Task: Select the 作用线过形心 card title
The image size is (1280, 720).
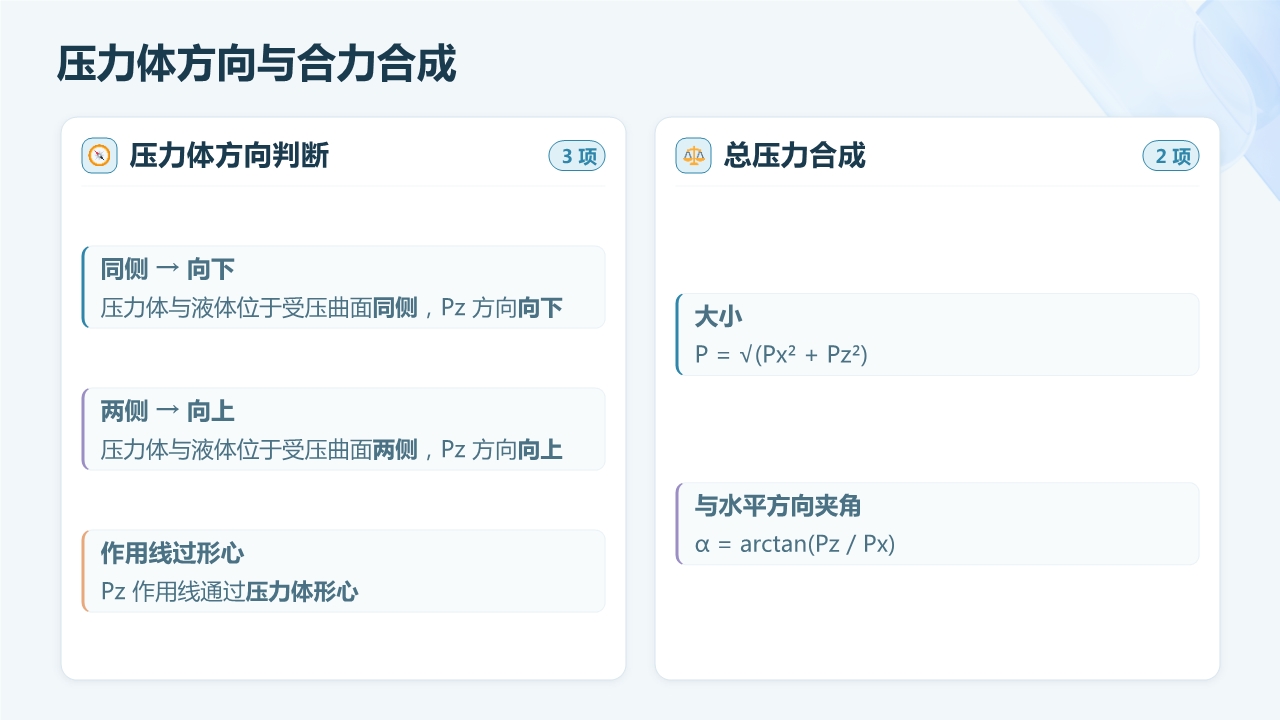Action: click(x=172, y=553)
